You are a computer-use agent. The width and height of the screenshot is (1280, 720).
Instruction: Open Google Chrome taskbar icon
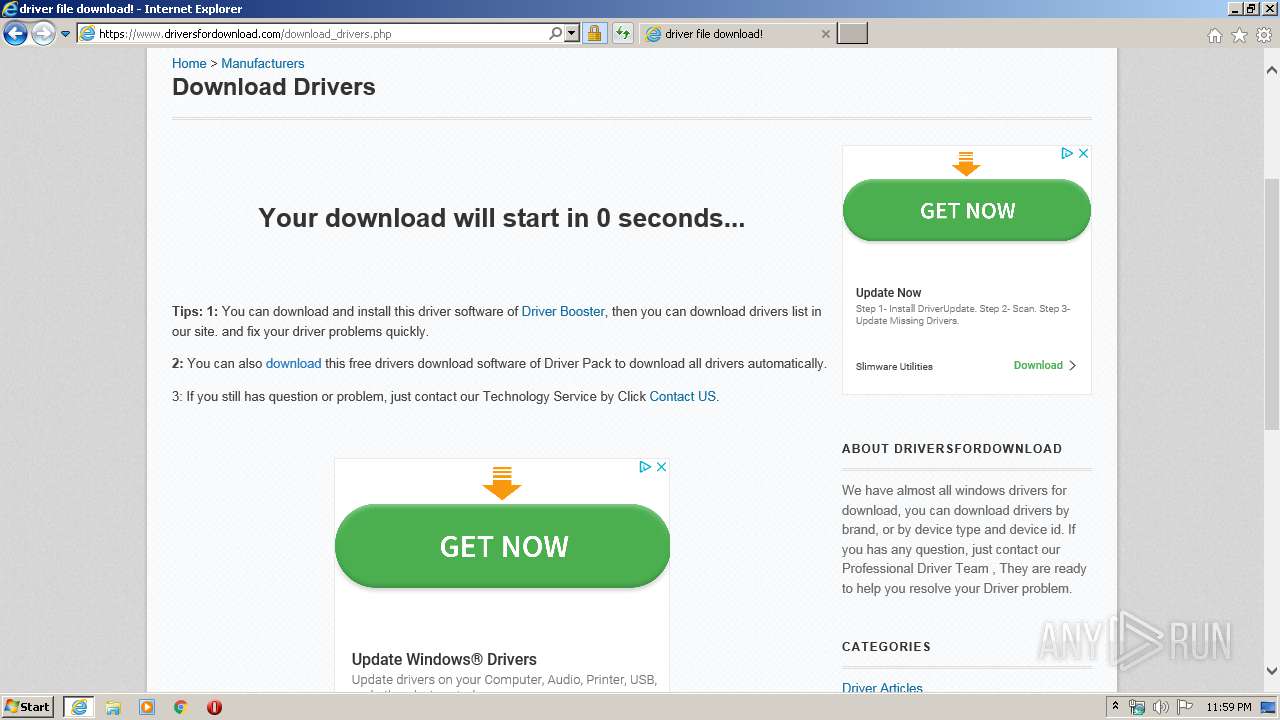[x=181, y=707]
